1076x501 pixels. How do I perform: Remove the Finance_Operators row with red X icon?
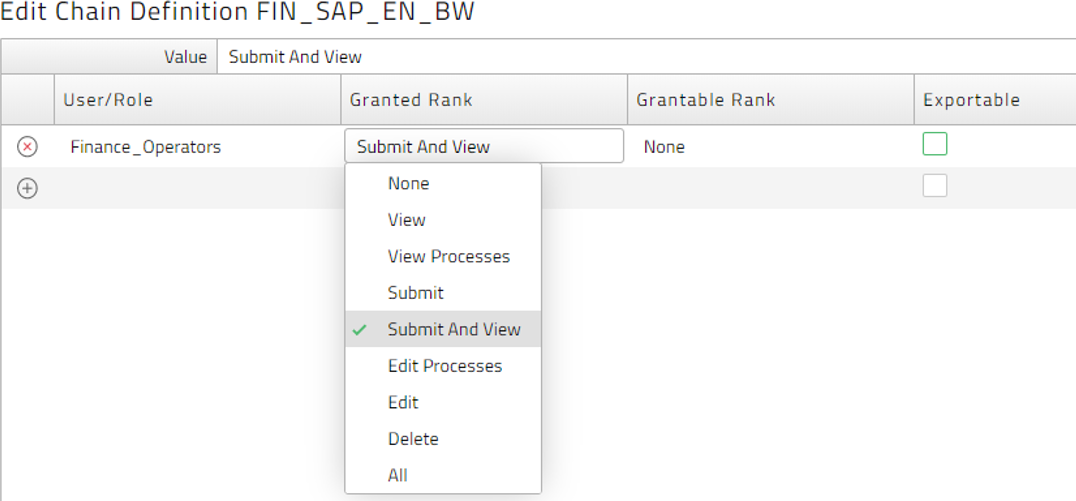[x=27, y=147]
